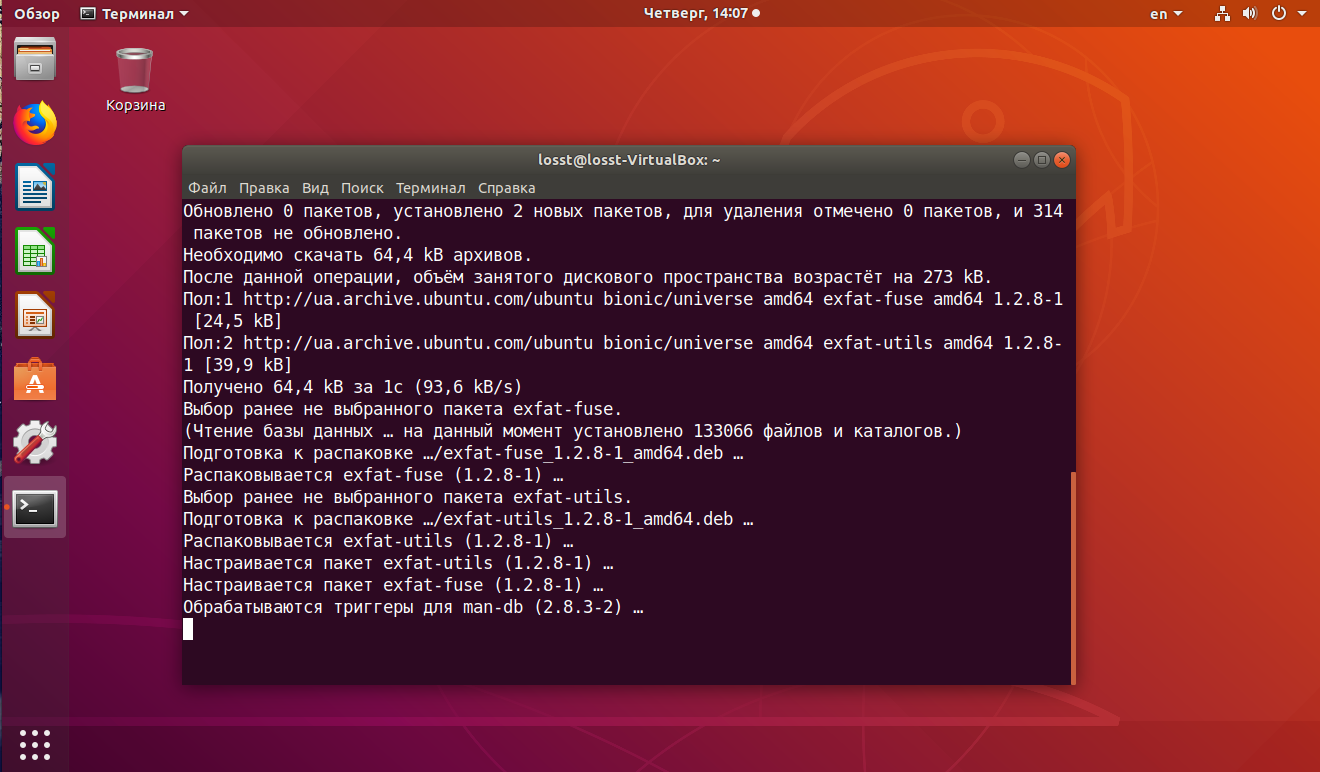Click the line starting 'Подготовка к распаковке …/exfat-utils'
The width and height of the screenshot is (1320, 772).
(467, 519)
